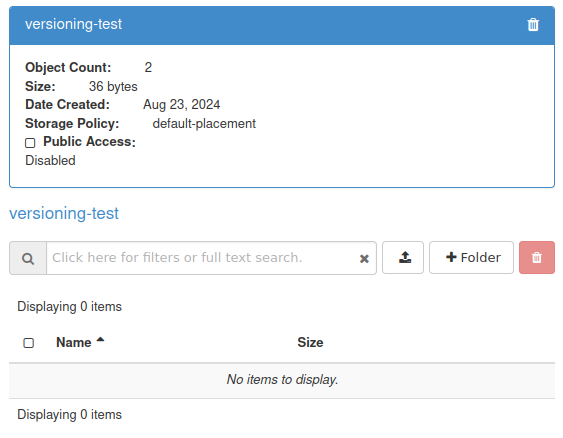Click the Public Access label
Image resolution: width=563 pixels, height=438 pixels.
(89, 141)
